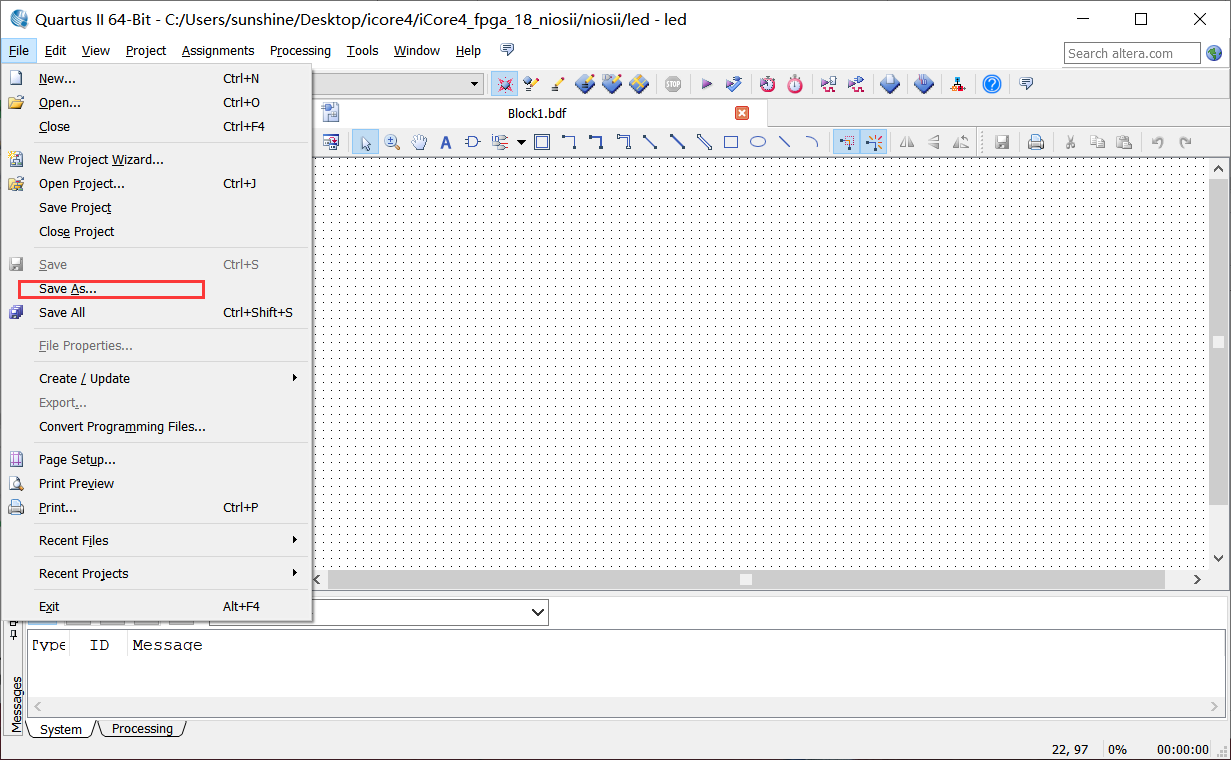
Task: Start compilation with the play icon
Action: 706,84
